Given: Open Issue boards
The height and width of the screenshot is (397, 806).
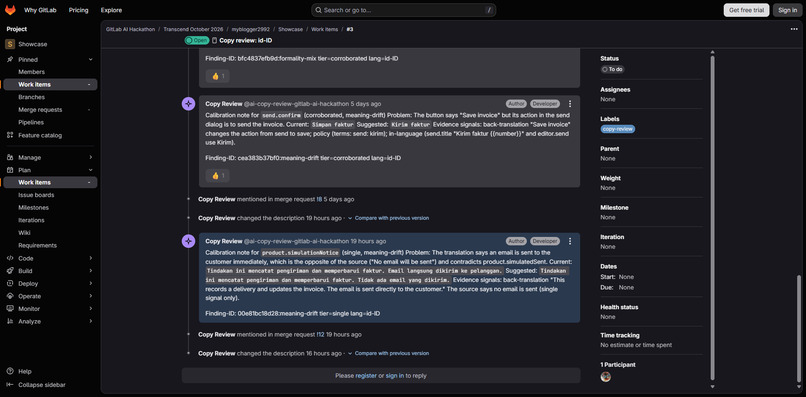Looking at the screenshot, I should pos(36,195).
